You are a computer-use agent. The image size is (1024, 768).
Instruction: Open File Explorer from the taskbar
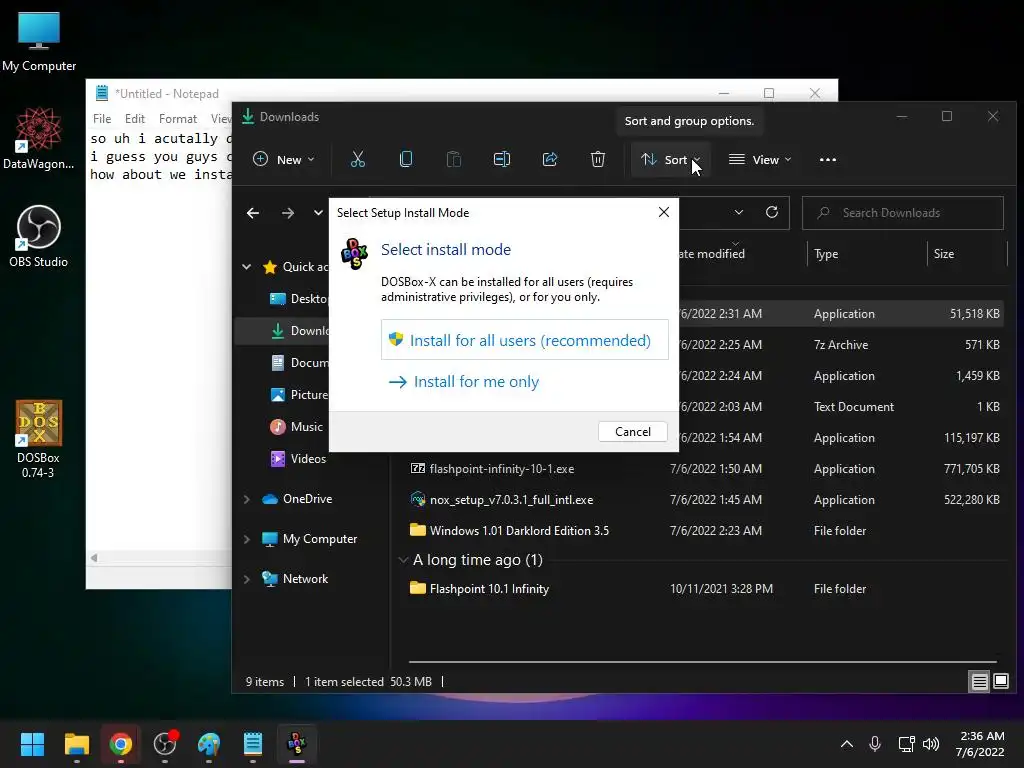click(76, 744)
